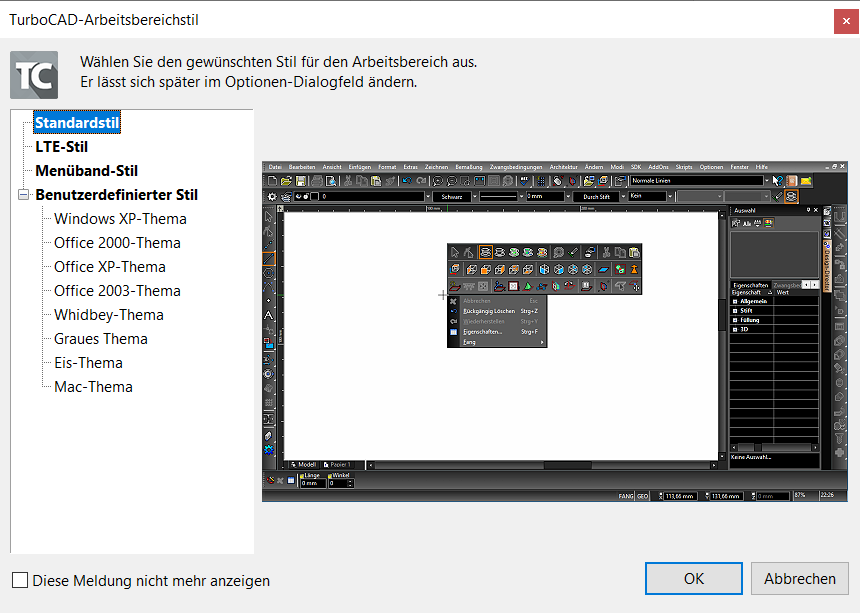Select the LTE-Stil option
The image size is (860, 613).
(61, 146)
